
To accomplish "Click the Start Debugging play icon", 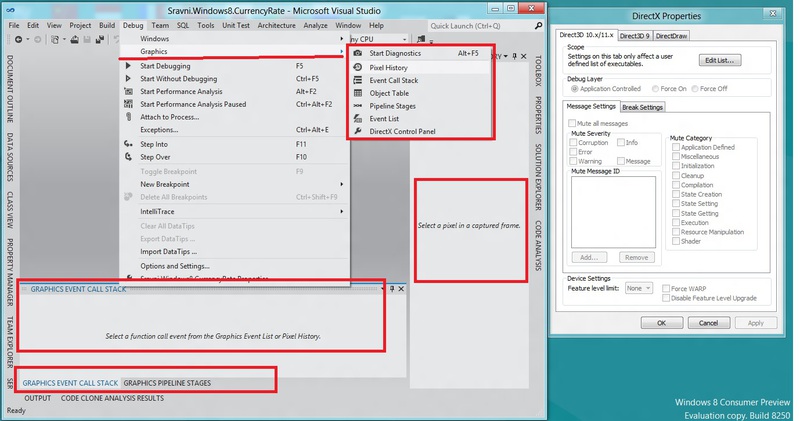I will click(x=128, y=66).
